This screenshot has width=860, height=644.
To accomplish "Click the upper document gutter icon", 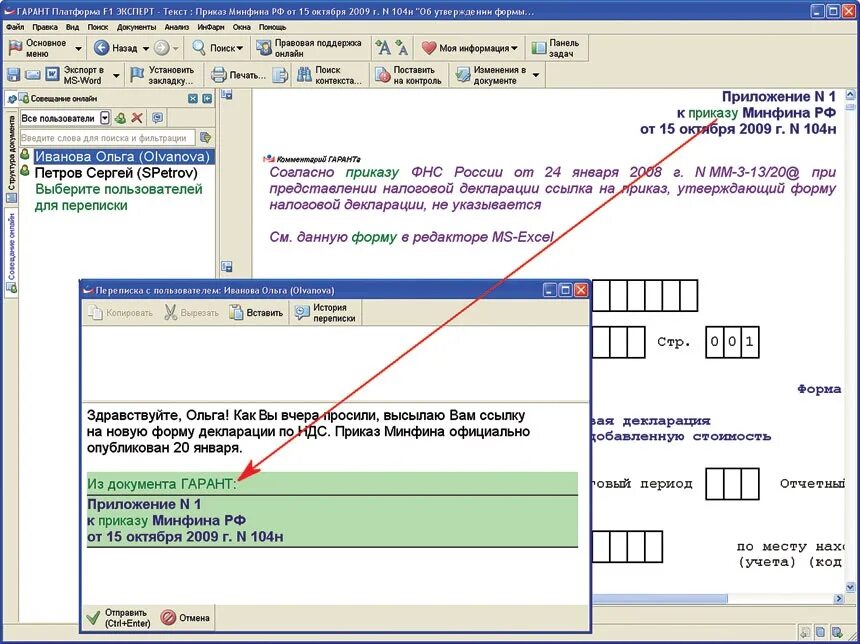I will click(227, 95).
